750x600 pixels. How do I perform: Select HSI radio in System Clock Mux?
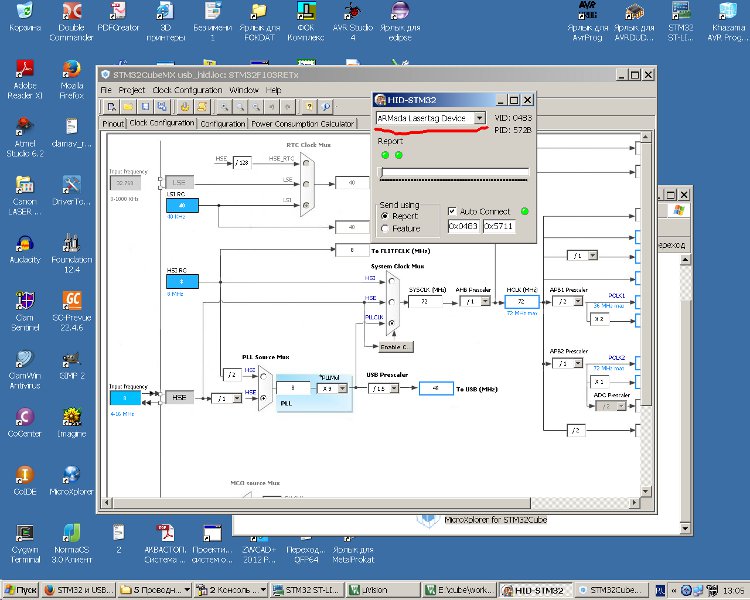coord(392,281)
